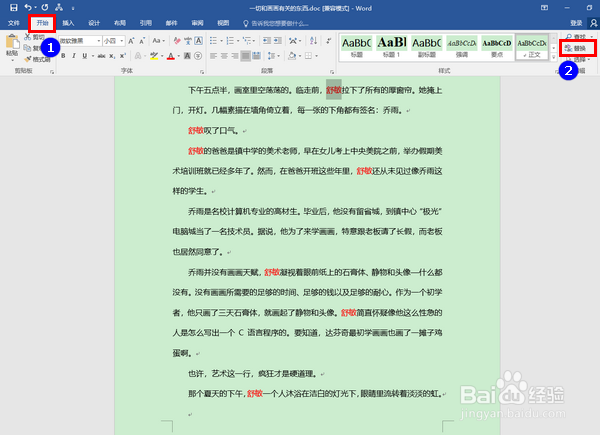The width and height of the screenshot is (600, 435).
Task: Apply yellow text highlight color
Action: click(154, 56)
